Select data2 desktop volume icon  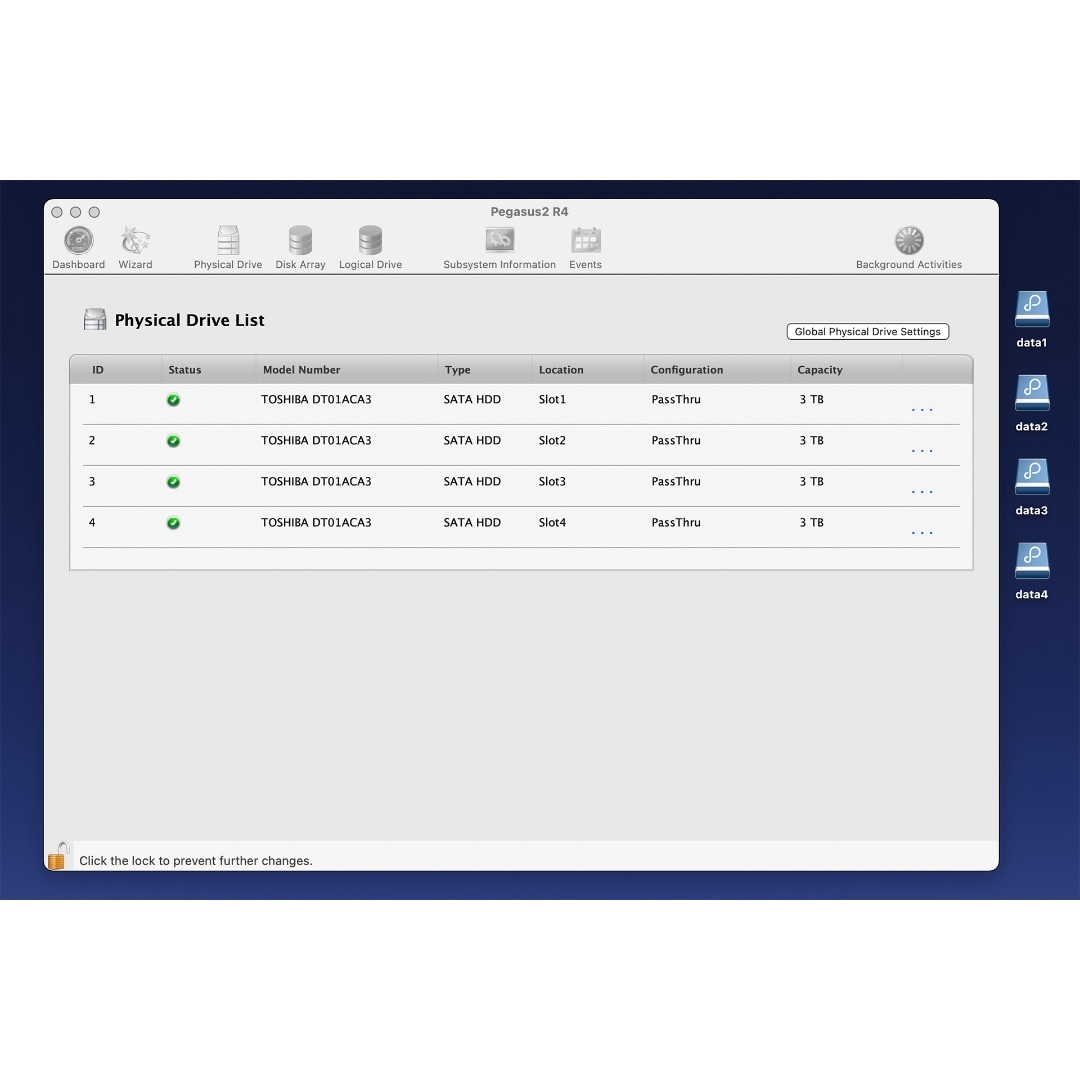[x=1032, y=393]
